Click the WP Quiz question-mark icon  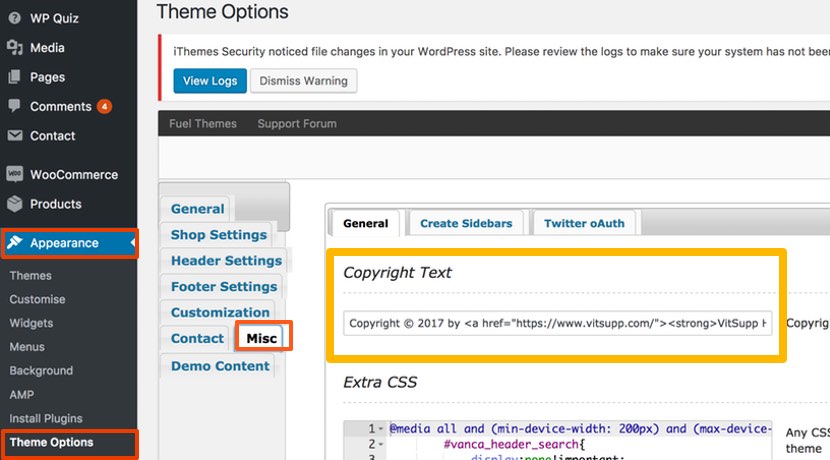[x=15, y=18]
